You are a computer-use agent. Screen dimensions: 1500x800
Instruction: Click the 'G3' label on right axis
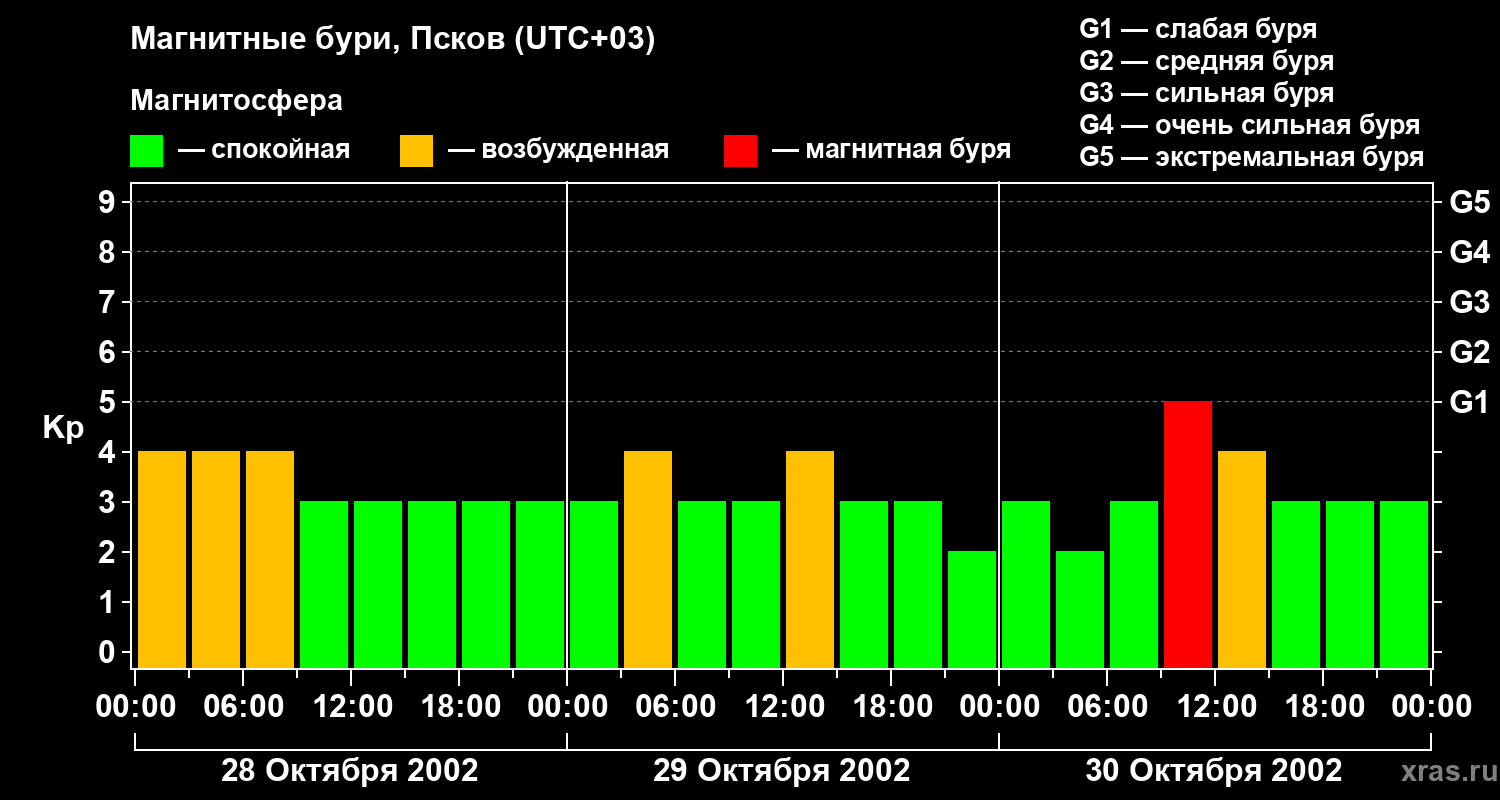(1469, 303)
